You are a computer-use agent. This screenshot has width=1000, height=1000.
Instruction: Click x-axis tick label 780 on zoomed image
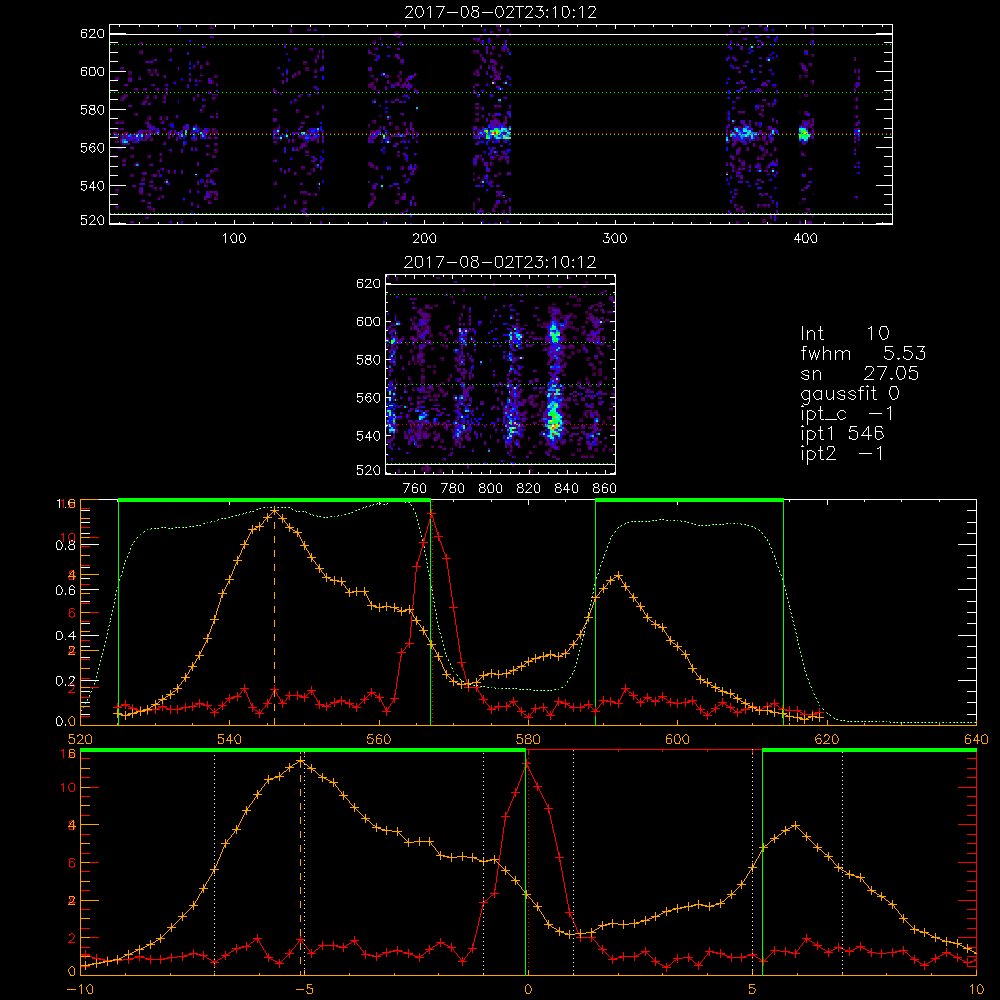(453, 489)
